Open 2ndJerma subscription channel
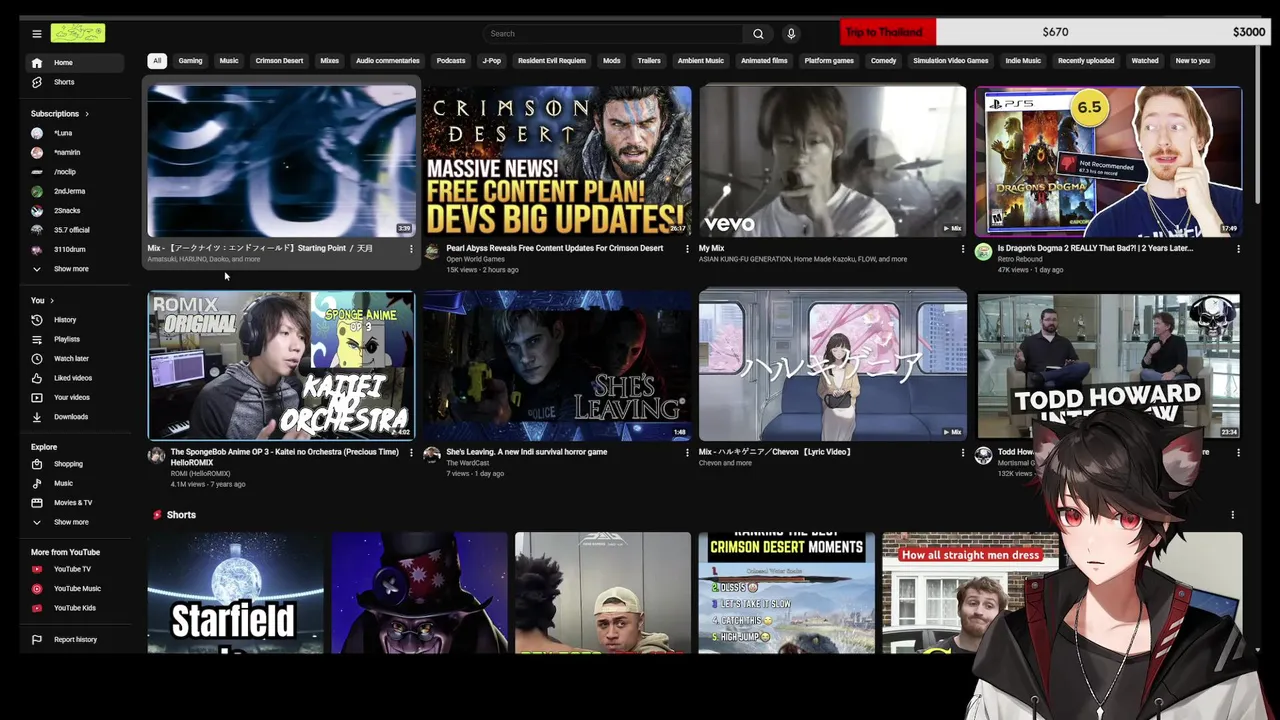The height and width of the screenshot is (720, 1280). coord(75,191)
